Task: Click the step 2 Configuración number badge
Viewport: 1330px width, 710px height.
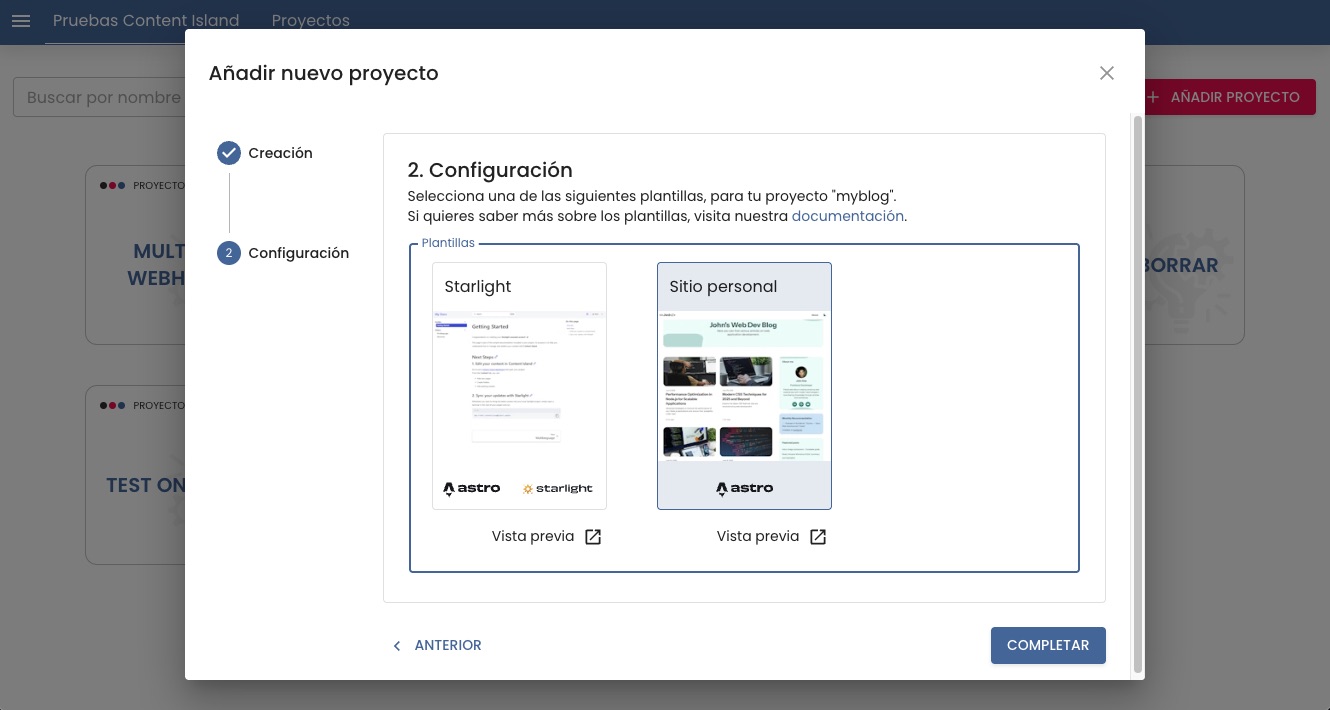Action: coord(229,253)
